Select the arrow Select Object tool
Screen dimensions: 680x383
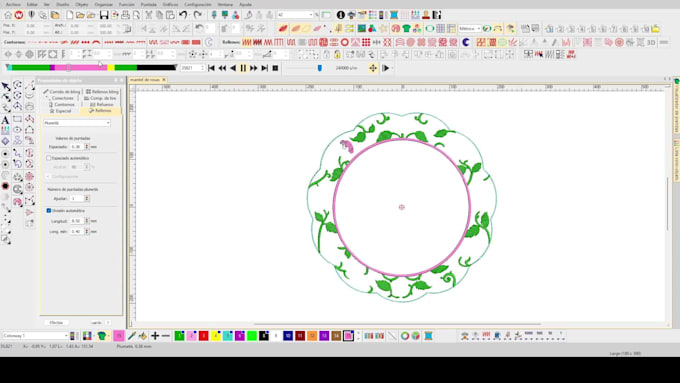point(6,86)
